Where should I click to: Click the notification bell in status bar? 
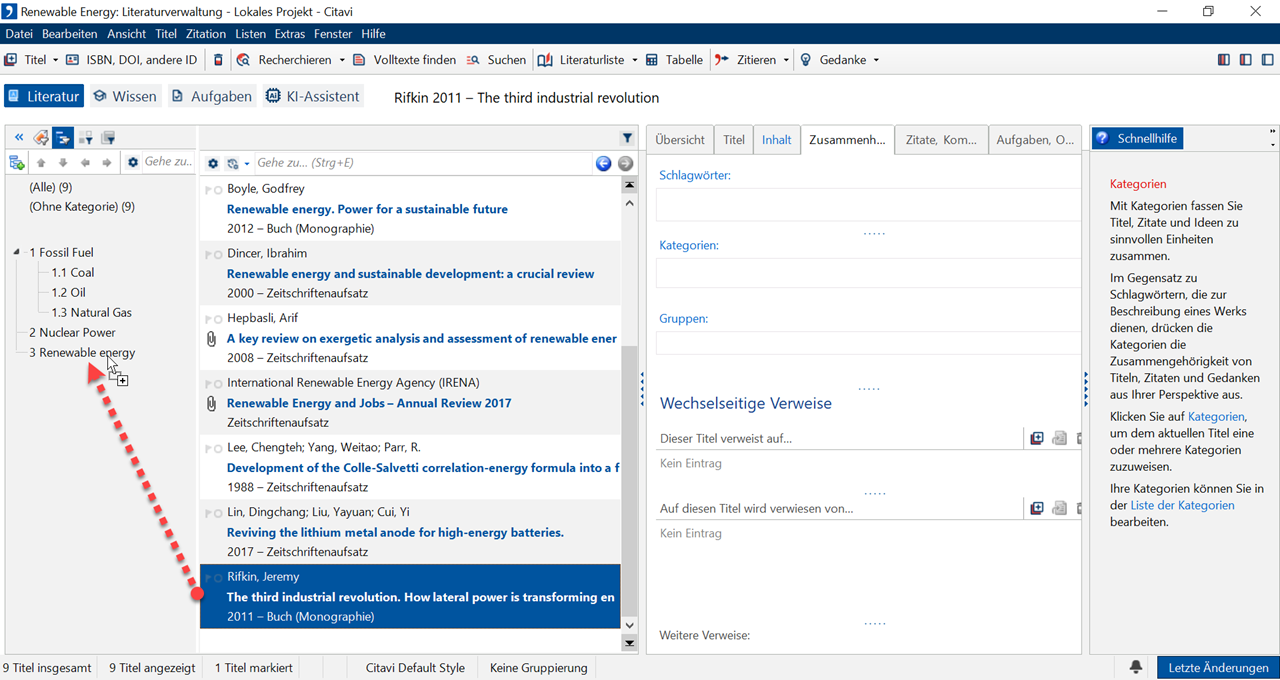click(x=1137, y=667)
